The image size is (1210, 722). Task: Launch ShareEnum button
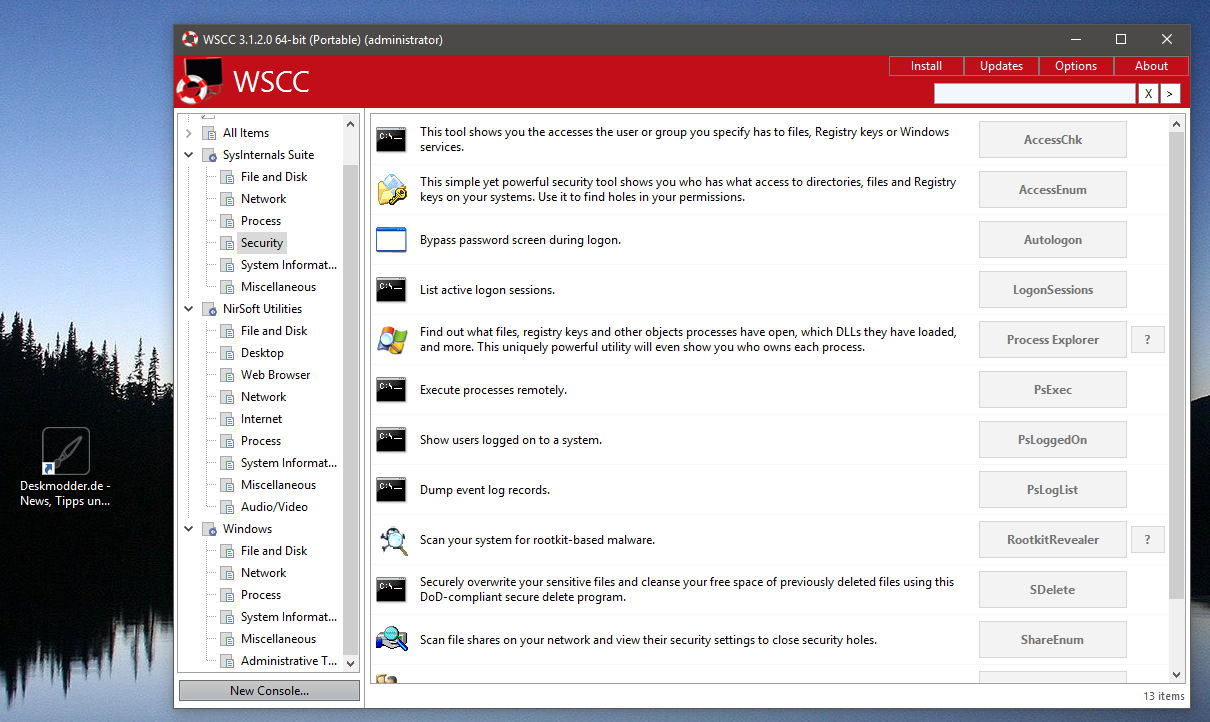(x=1053, y=640)
